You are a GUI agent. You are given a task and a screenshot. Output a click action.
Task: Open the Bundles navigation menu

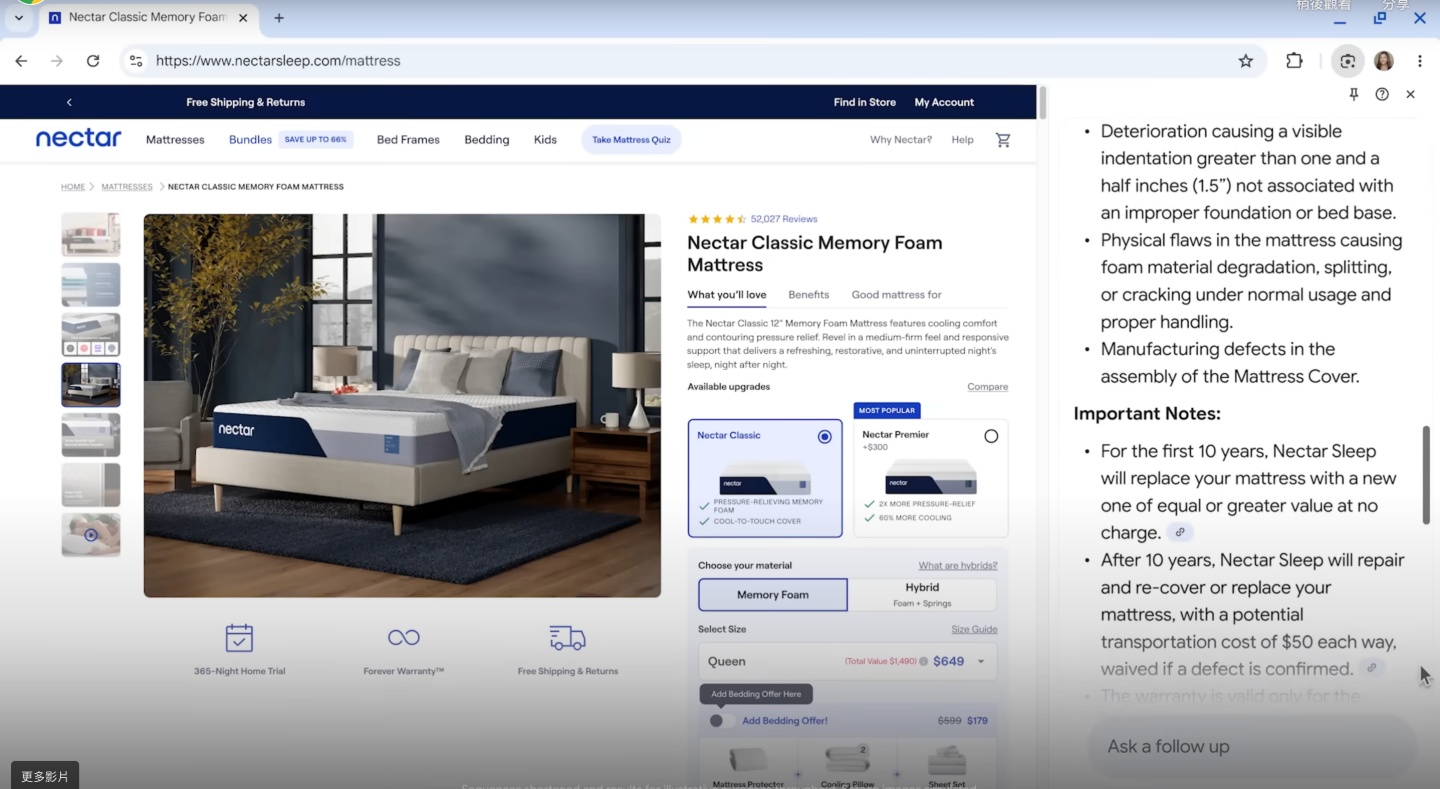pyautogui.click(x=250, y=140)
